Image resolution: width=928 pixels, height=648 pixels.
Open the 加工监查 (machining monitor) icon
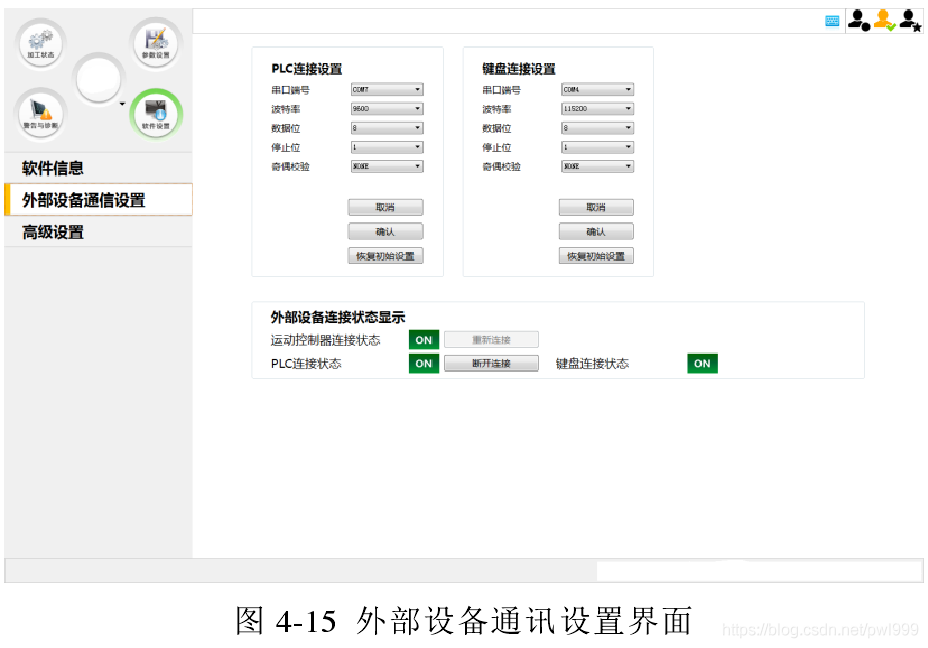click(x=41, y=44)
